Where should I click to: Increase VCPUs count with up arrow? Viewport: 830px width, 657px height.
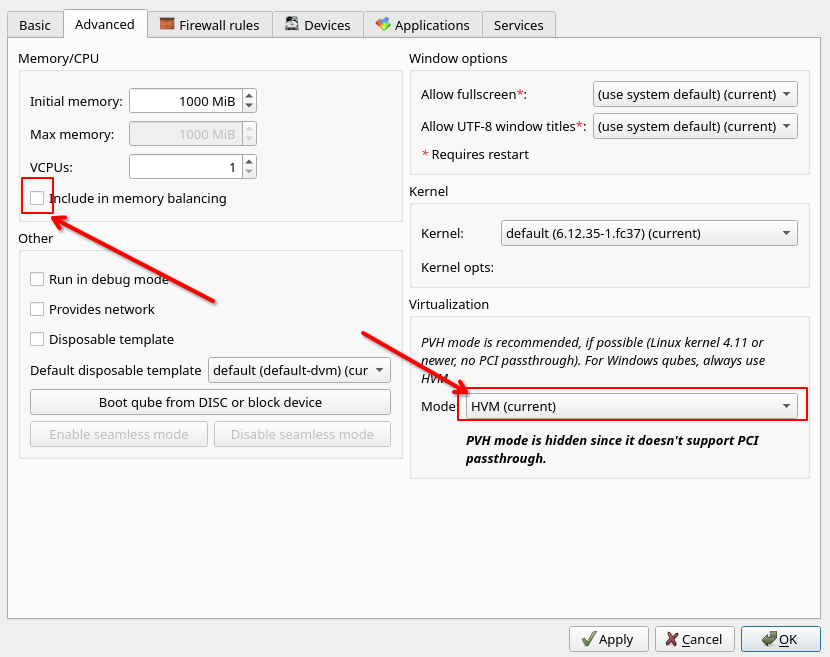pos(249,162)
